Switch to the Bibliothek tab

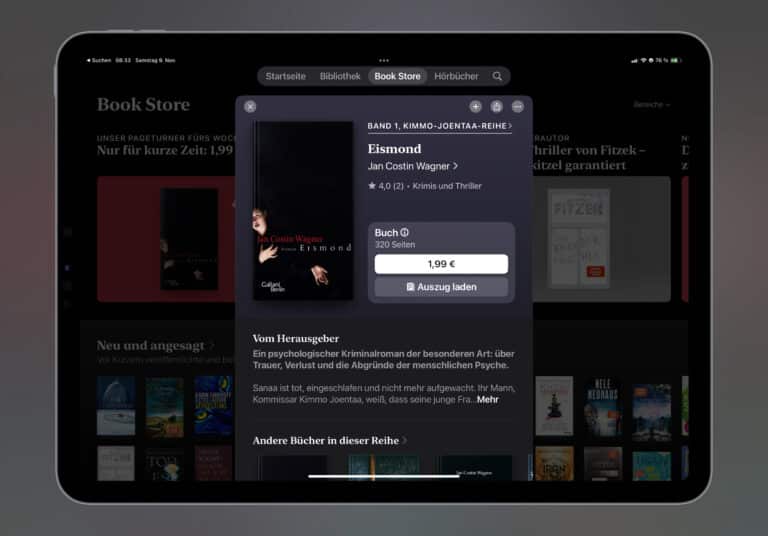[x=340, y=76]
